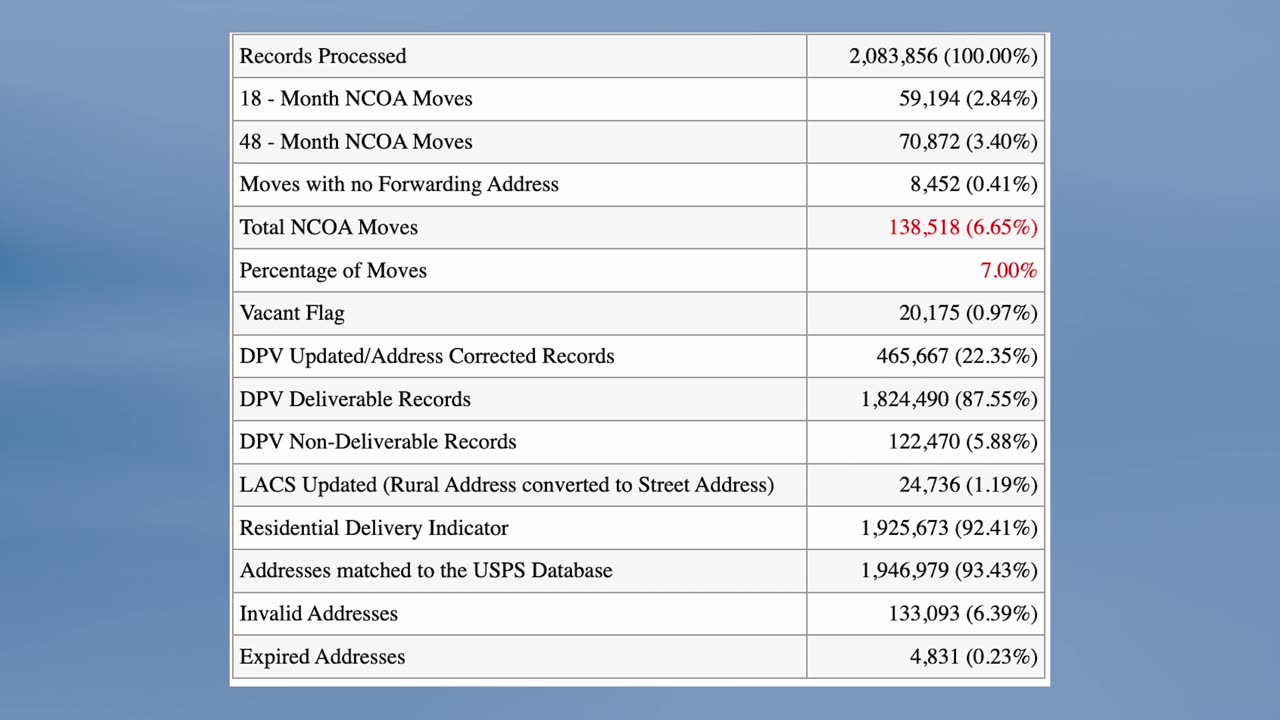This screenshot has height=720, width=1280.
Task: Select the red 138,518 (6.65%) total value
Action: point(962,228)
